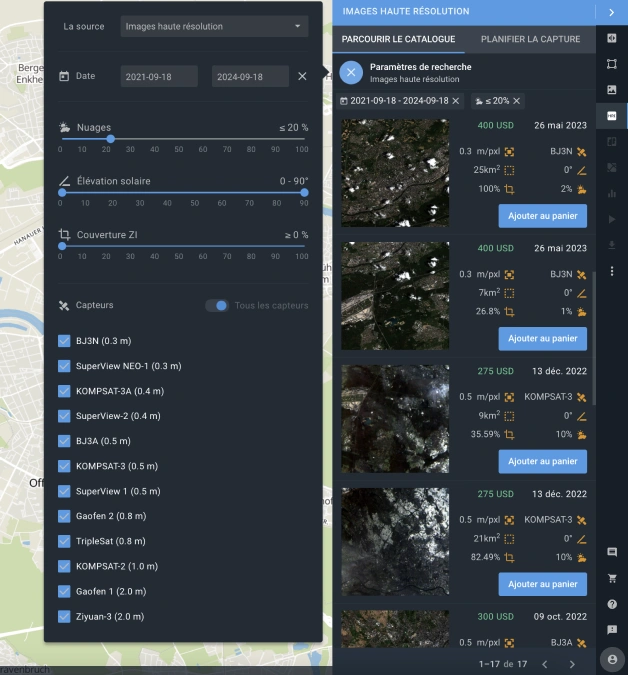Collapse the Images Haute Résolution panel arrow
The image size is (628, 675).
[x=612, y=12]
